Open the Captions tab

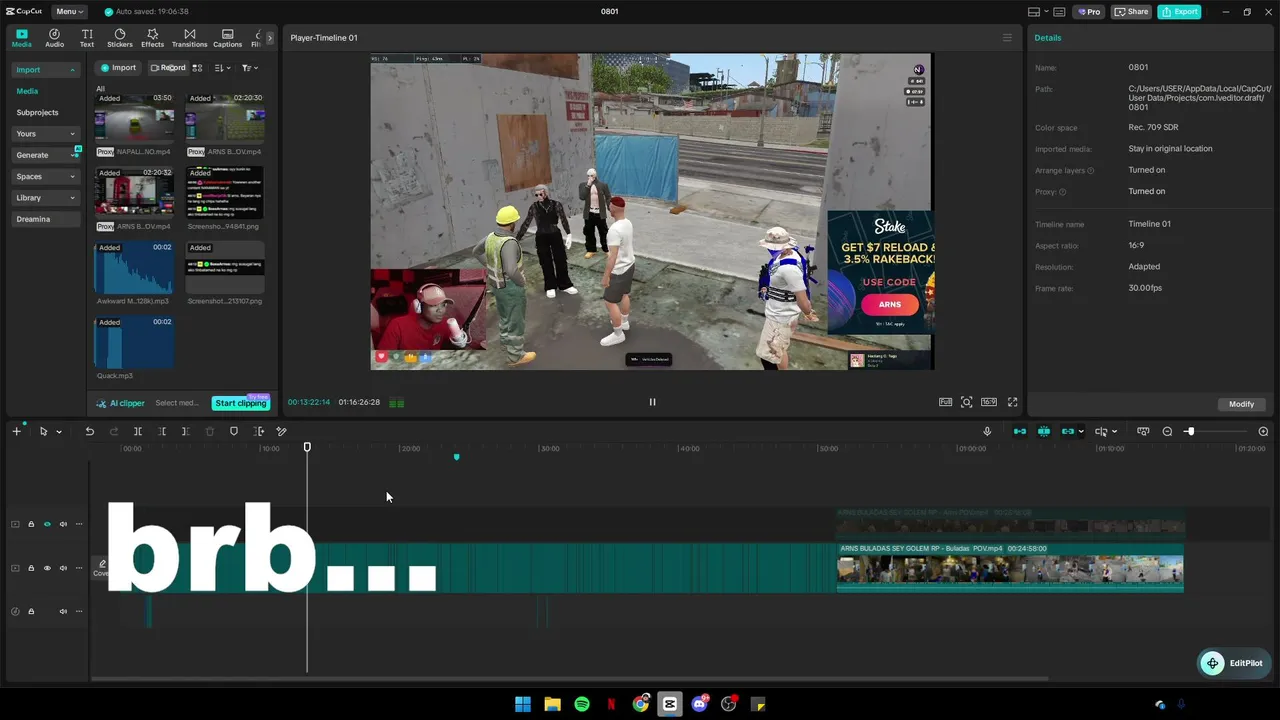[x=227, y=38]
